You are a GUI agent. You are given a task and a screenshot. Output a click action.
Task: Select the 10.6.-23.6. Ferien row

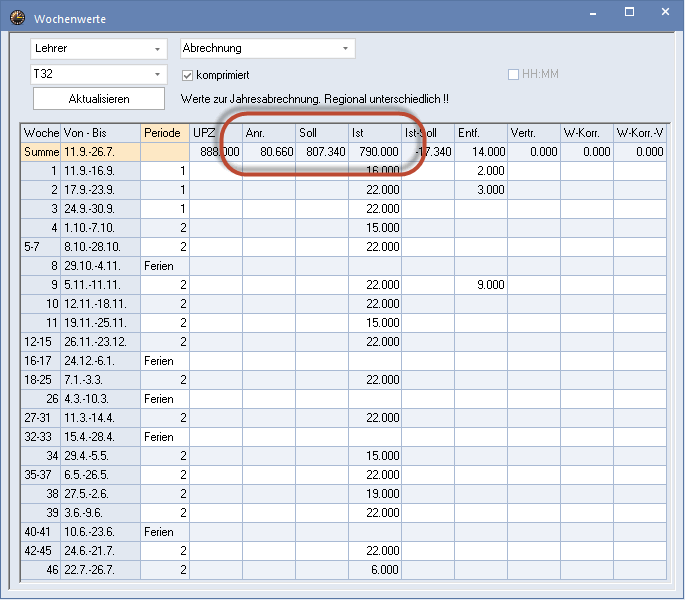tap(343, 532)
